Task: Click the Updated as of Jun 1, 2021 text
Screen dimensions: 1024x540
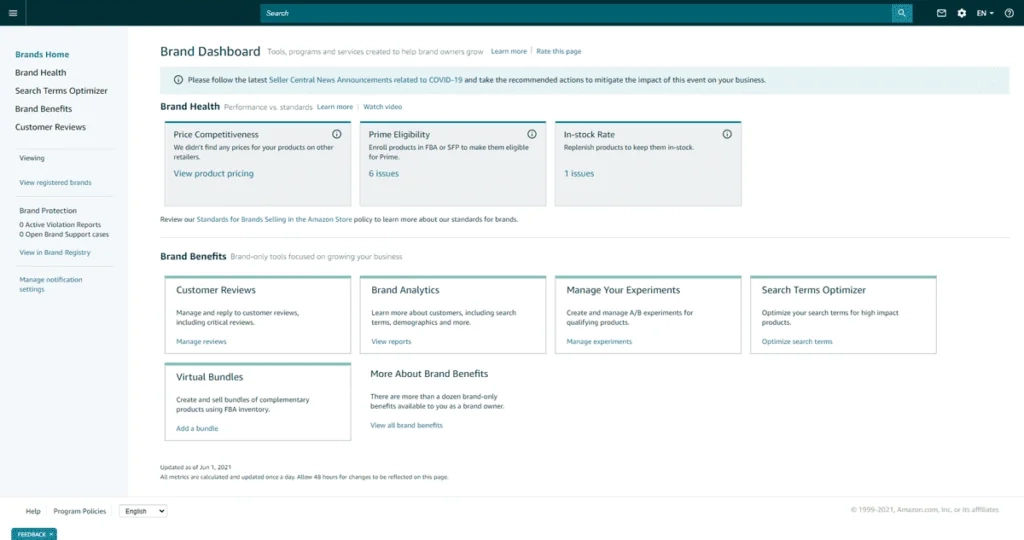Action: pyautogui.click(x=195, y=468)
